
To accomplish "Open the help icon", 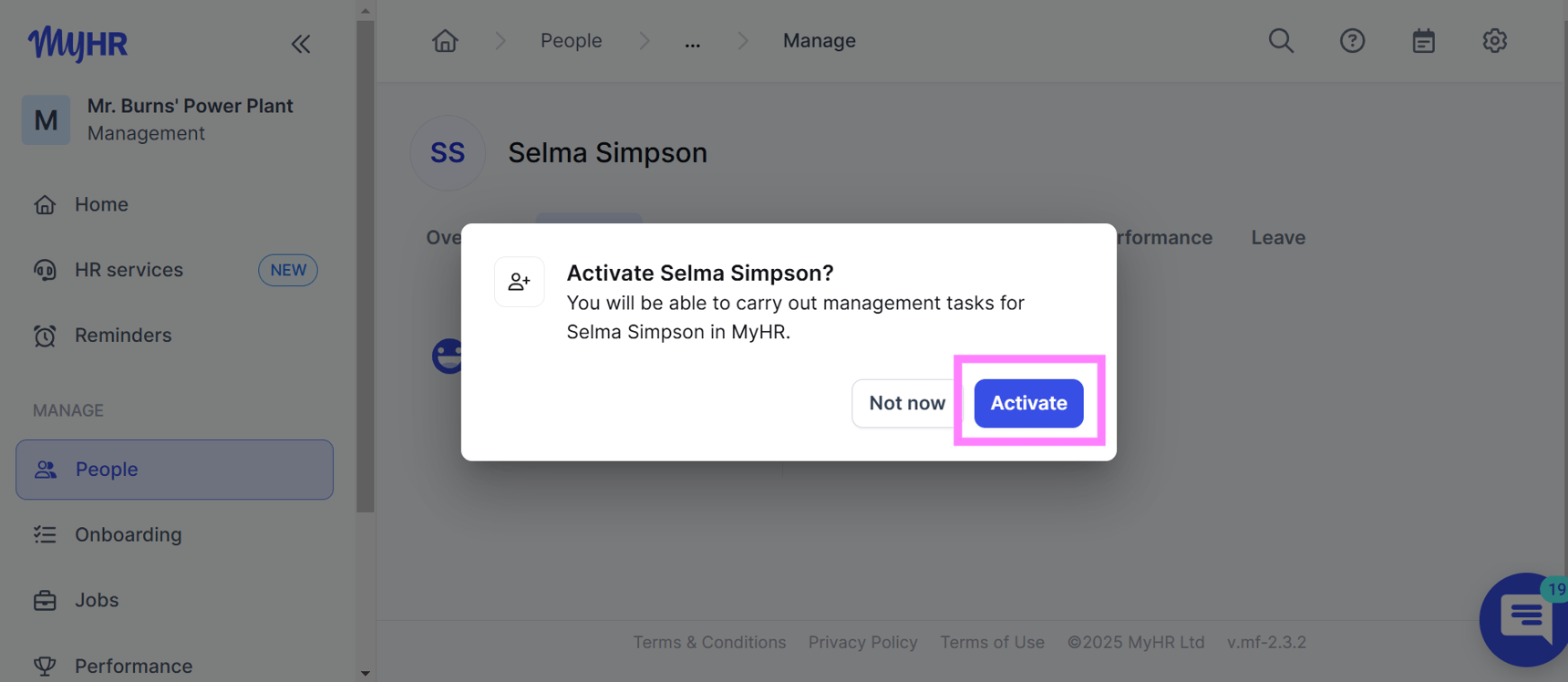I will point(1352,40).
